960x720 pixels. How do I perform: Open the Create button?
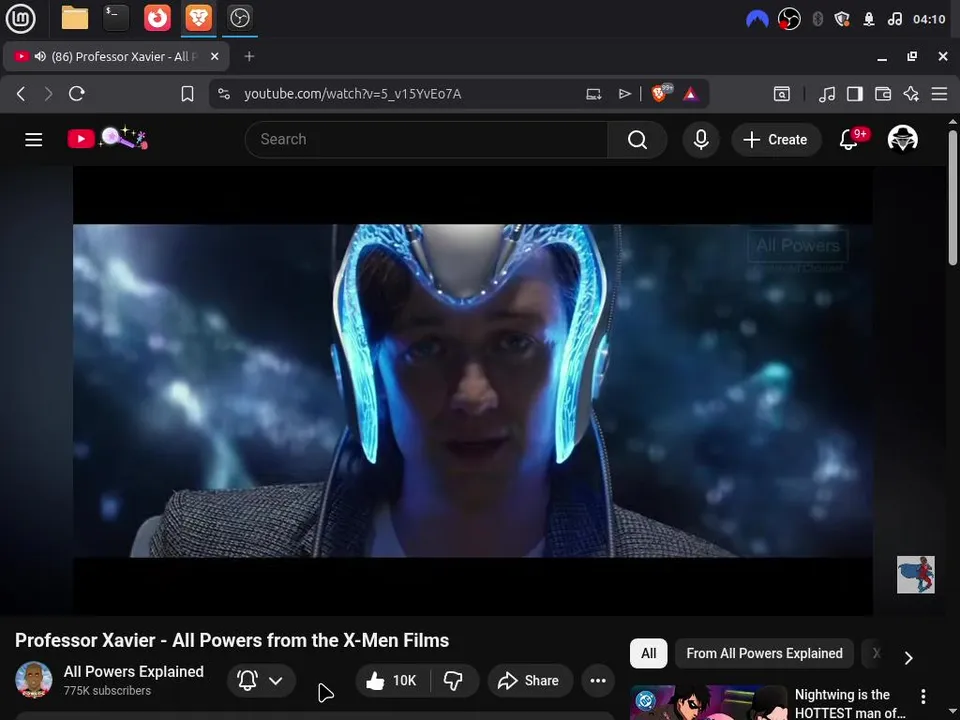point(776,140)
